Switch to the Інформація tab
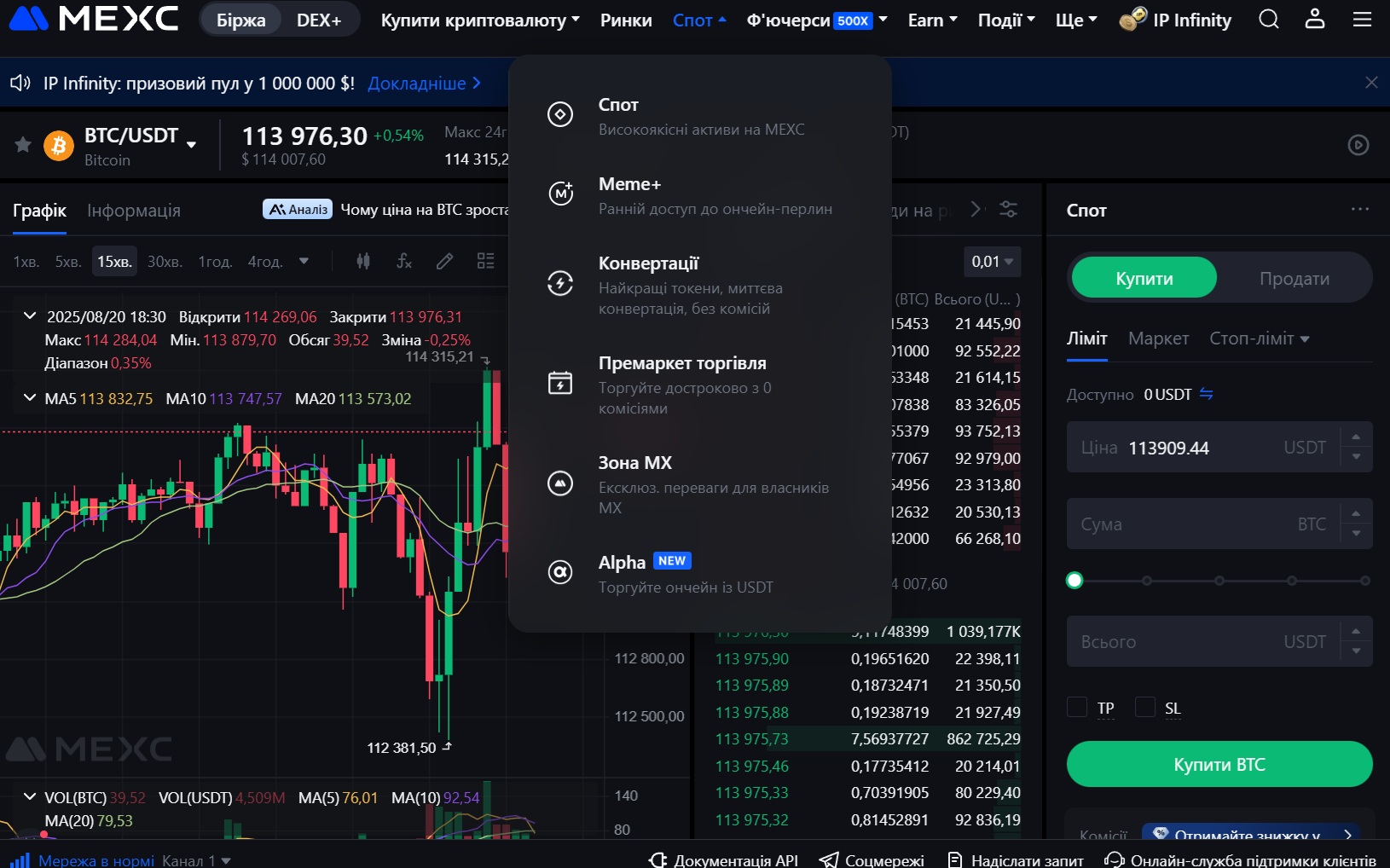 [x=134, y=211]
